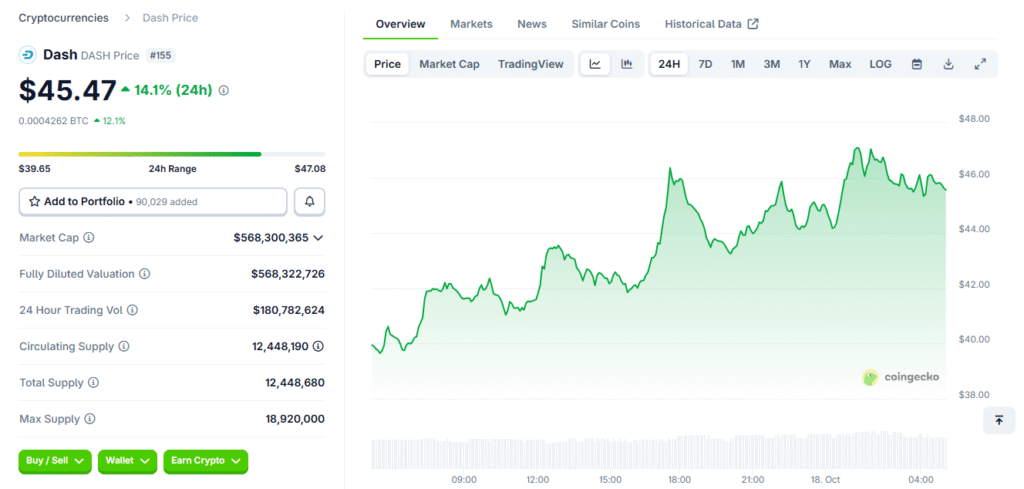1024x489 pixels.
Task: Click the Dash coin logo icon
Action: click(27, 55)
